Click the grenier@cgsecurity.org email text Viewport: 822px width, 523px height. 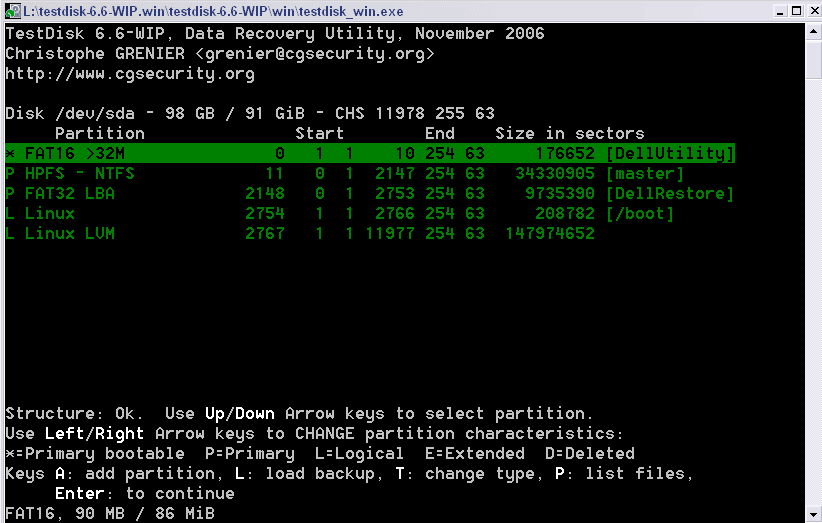315,53
